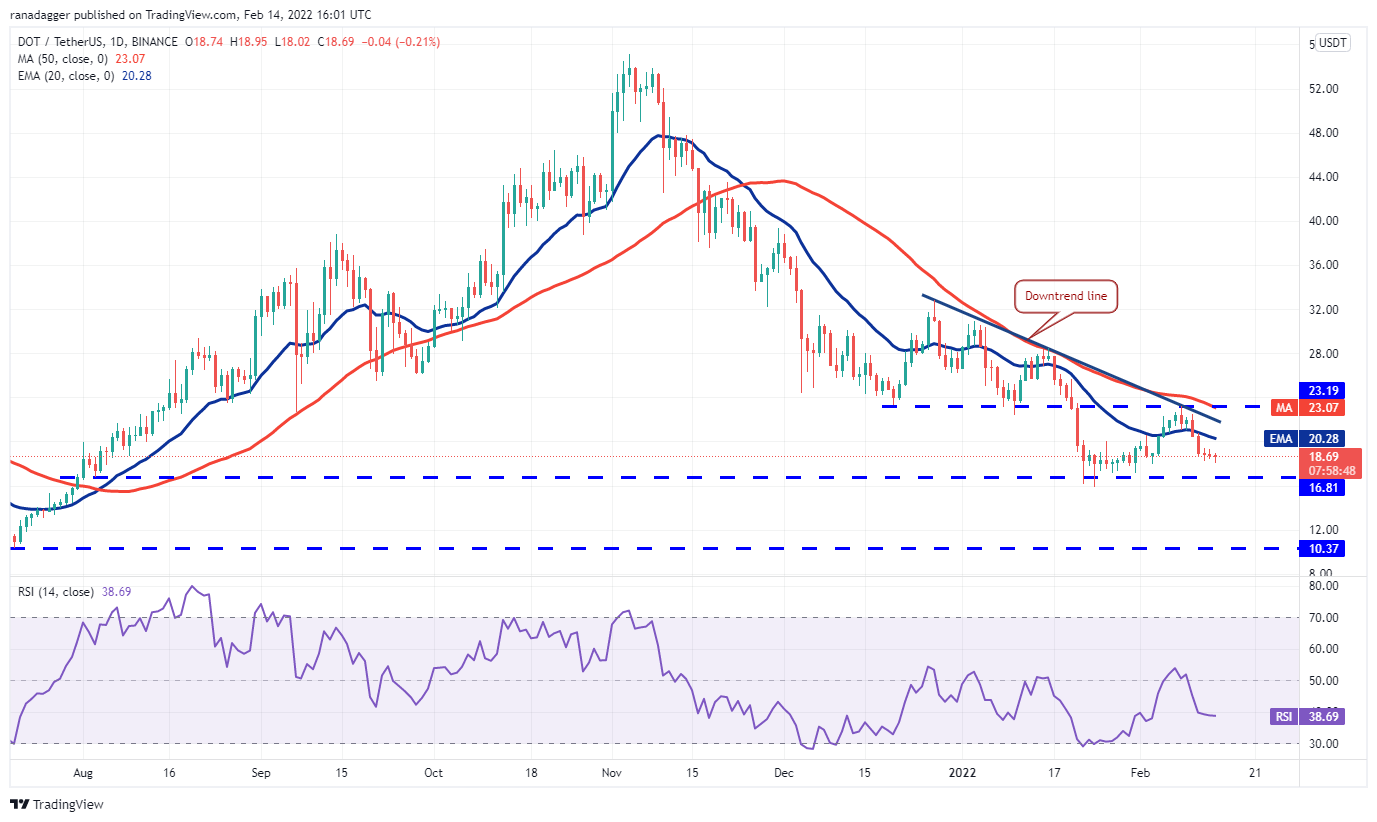This screenshot has height=822, width=1377.
Task: Open the DOT / TetherUS symbol legend
Action: [95, 42]
